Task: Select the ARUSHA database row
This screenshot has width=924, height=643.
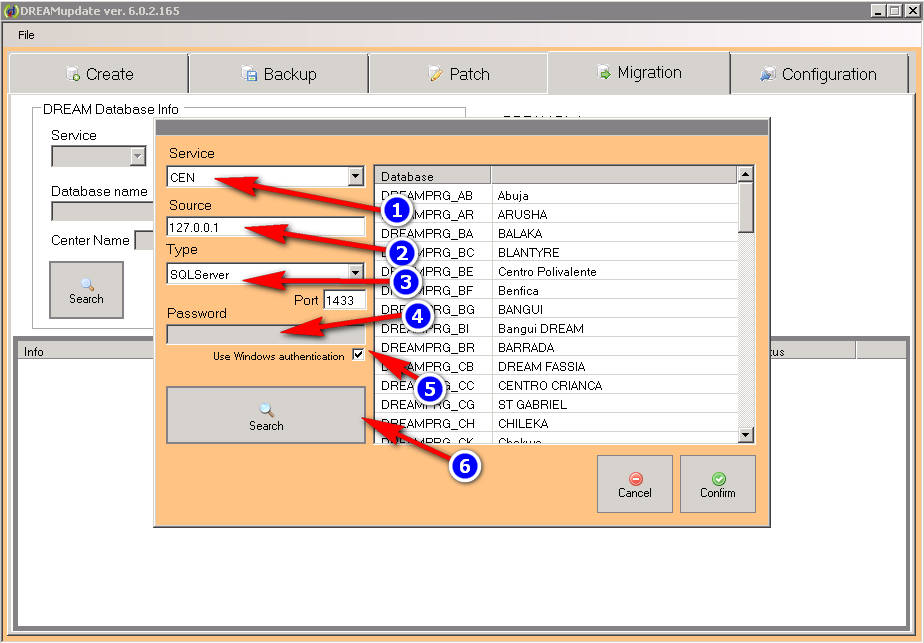Action: point(556,214)
